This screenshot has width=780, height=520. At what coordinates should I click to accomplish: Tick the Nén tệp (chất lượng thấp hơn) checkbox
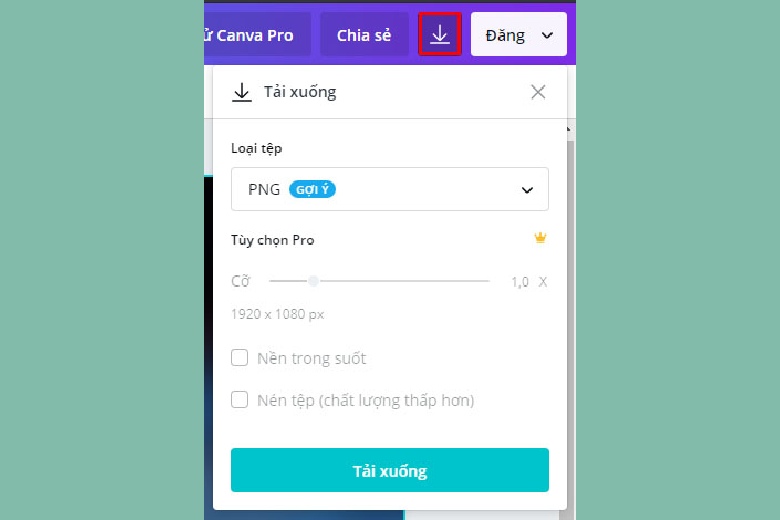[x=239, y=400]
